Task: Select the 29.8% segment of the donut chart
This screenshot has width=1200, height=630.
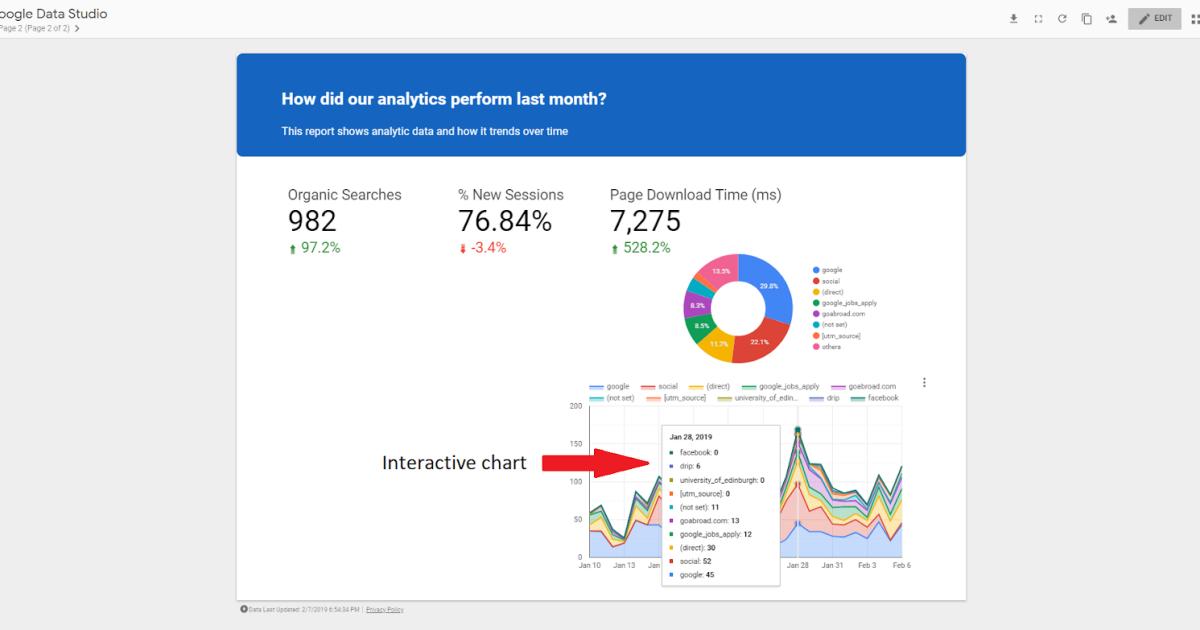Action: (x=770, y=285)
